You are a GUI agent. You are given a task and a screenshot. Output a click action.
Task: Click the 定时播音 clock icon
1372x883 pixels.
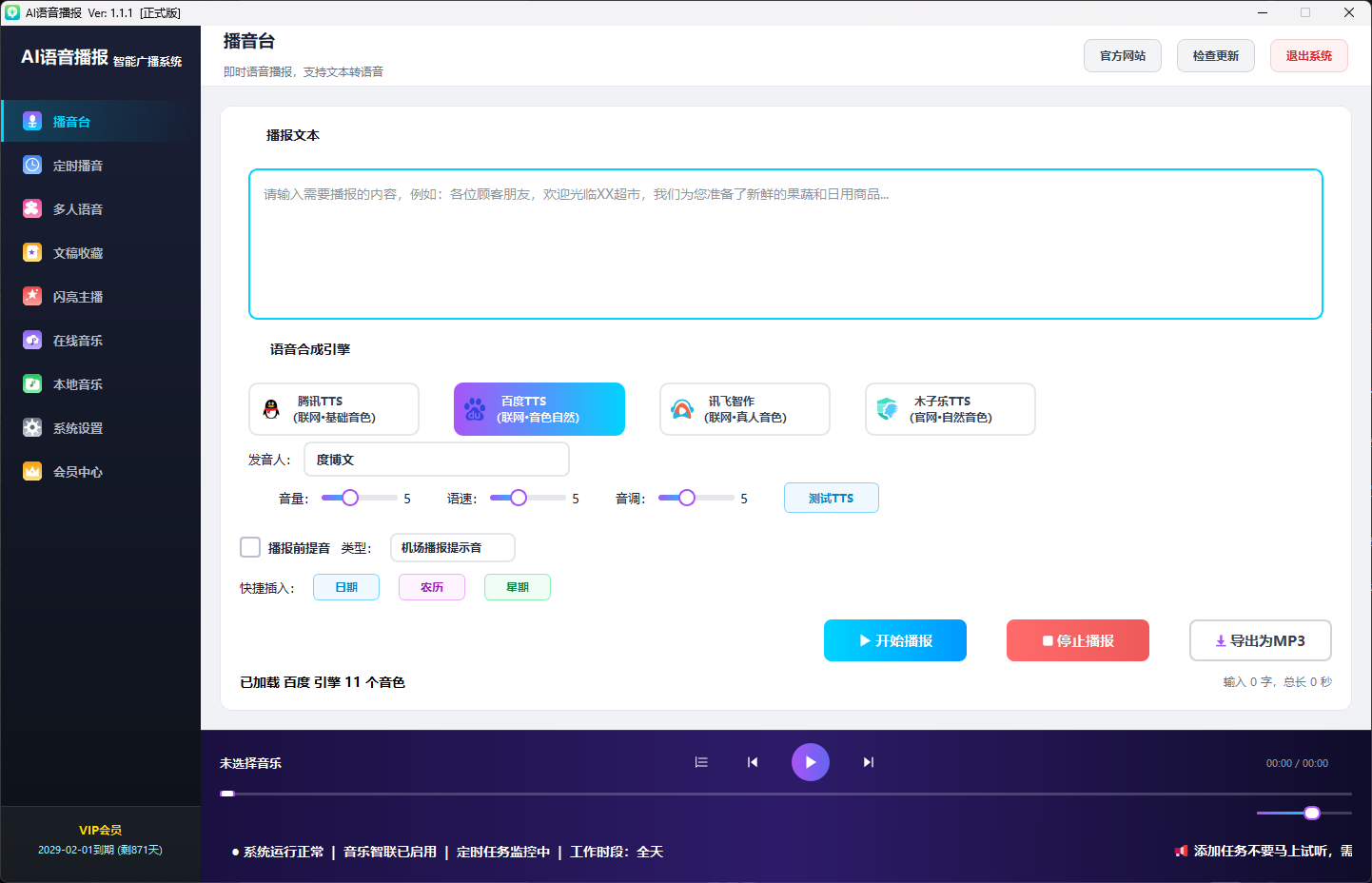32,166
